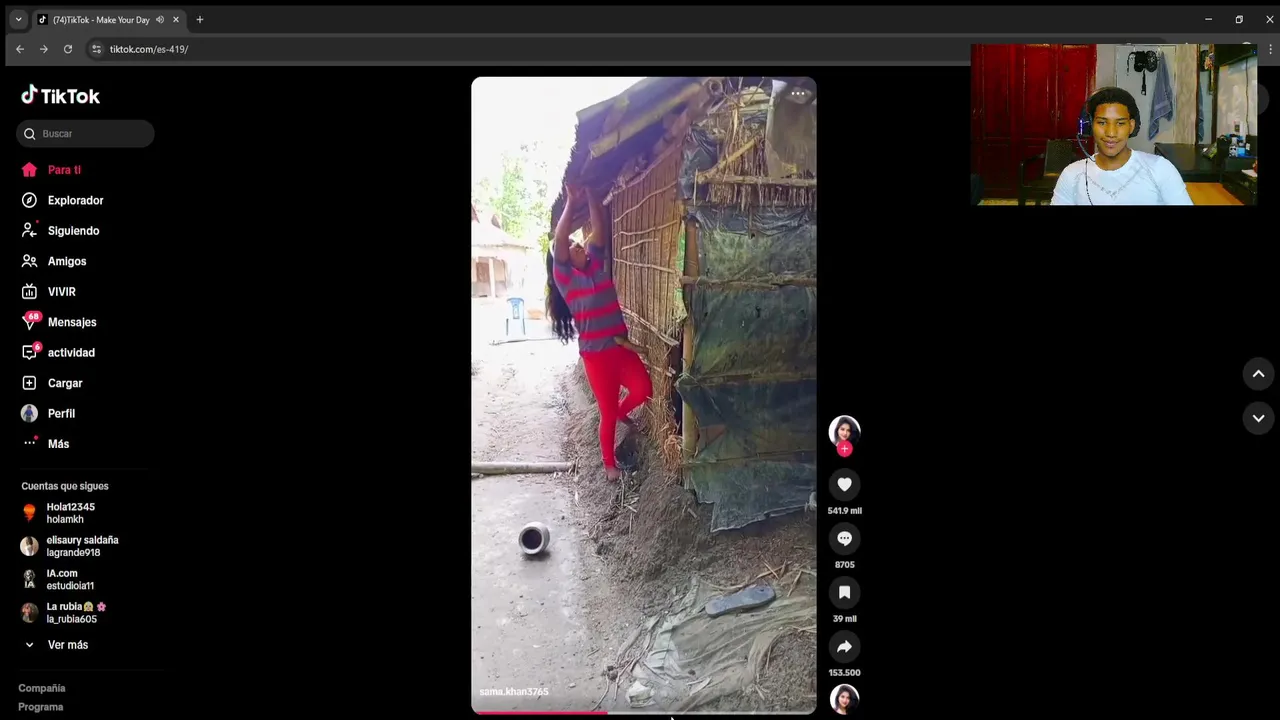Open a new browser tab
Screen dimensions: 1280x720
tap(200, 20)
